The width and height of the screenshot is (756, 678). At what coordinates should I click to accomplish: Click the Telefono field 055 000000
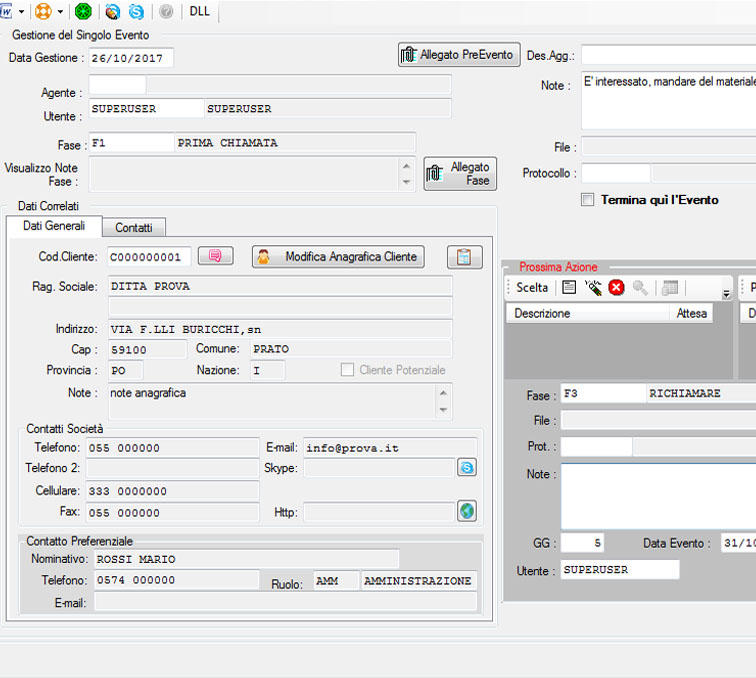173,447
